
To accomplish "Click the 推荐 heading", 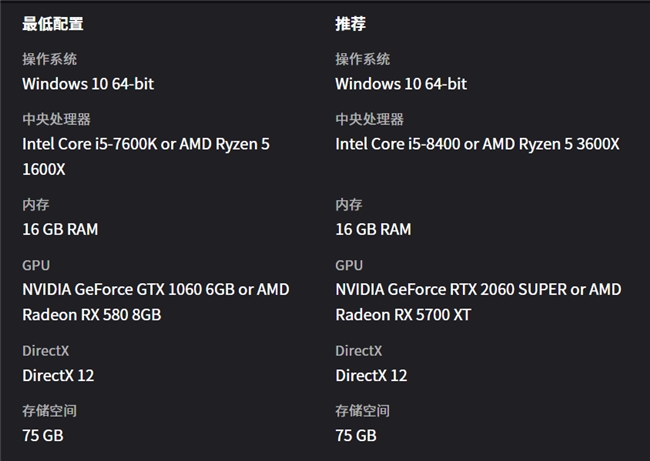I will [350, 24].
